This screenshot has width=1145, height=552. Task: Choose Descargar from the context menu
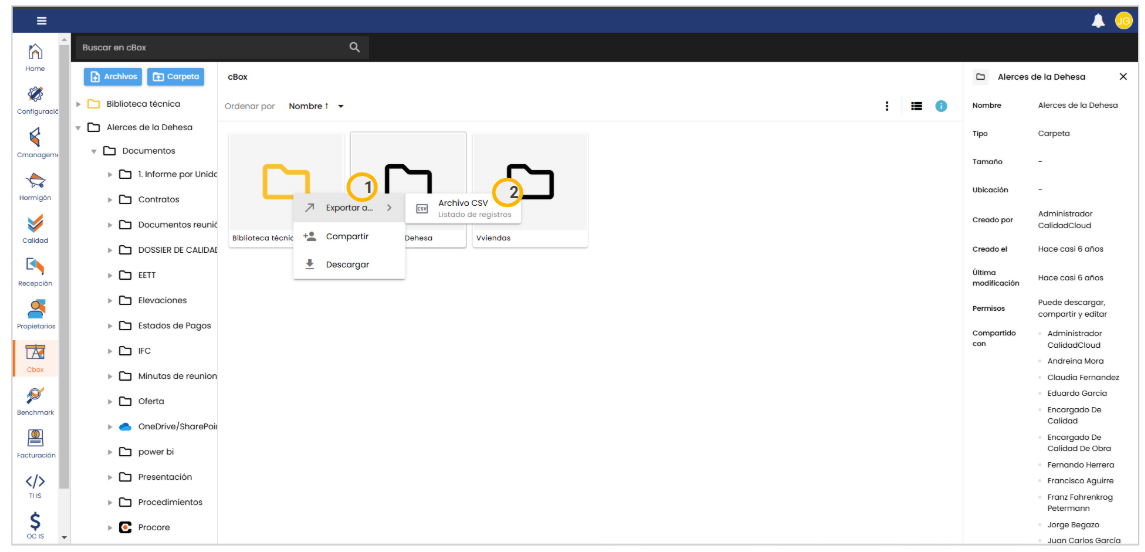click(347, 264)
